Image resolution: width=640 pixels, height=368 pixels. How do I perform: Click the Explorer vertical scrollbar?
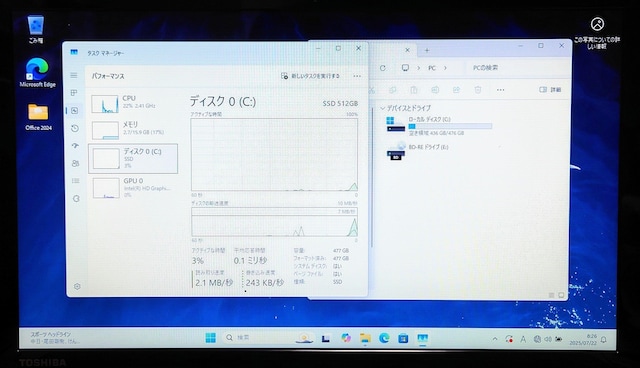[x=372, y=177]
